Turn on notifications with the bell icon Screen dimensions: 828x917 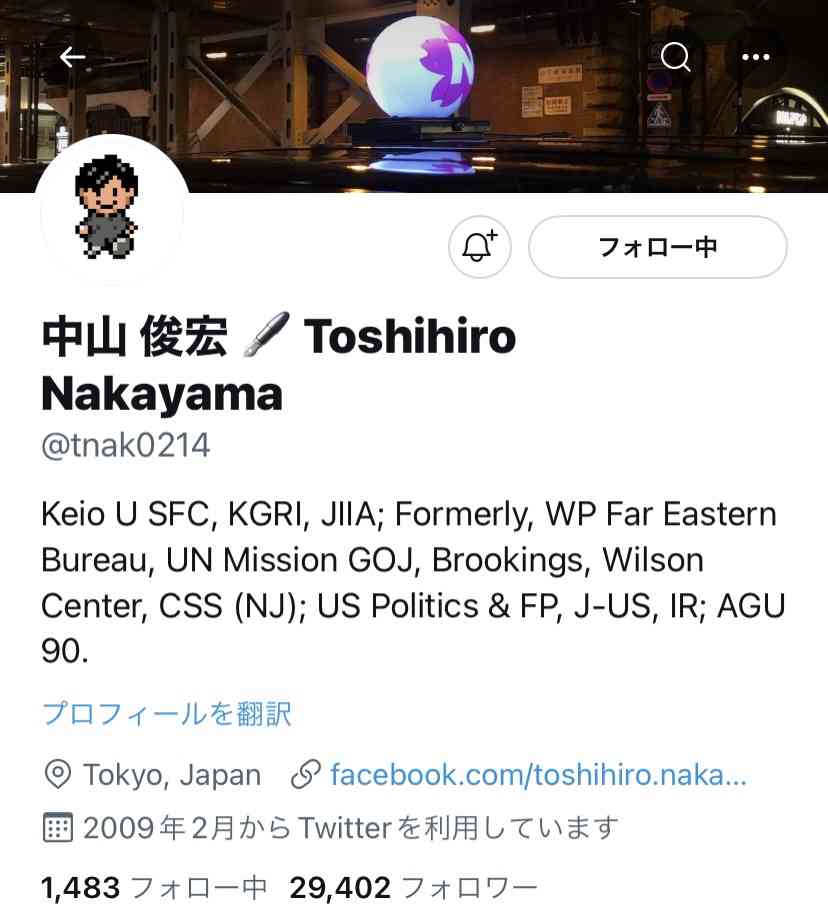tap(479, 247)
